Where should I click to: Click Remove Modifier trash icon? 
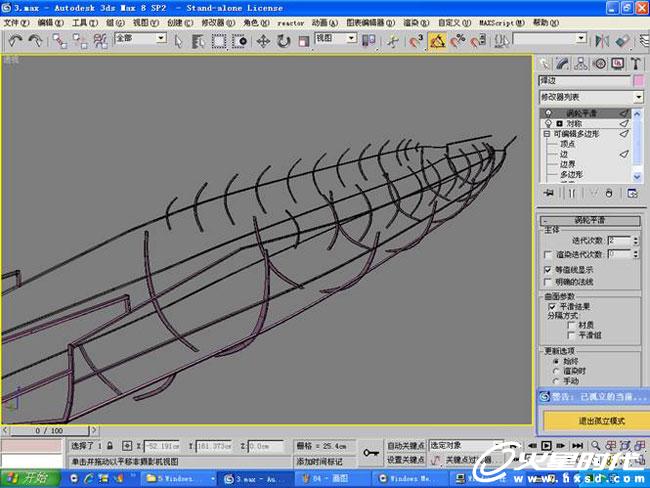(609, 193)
